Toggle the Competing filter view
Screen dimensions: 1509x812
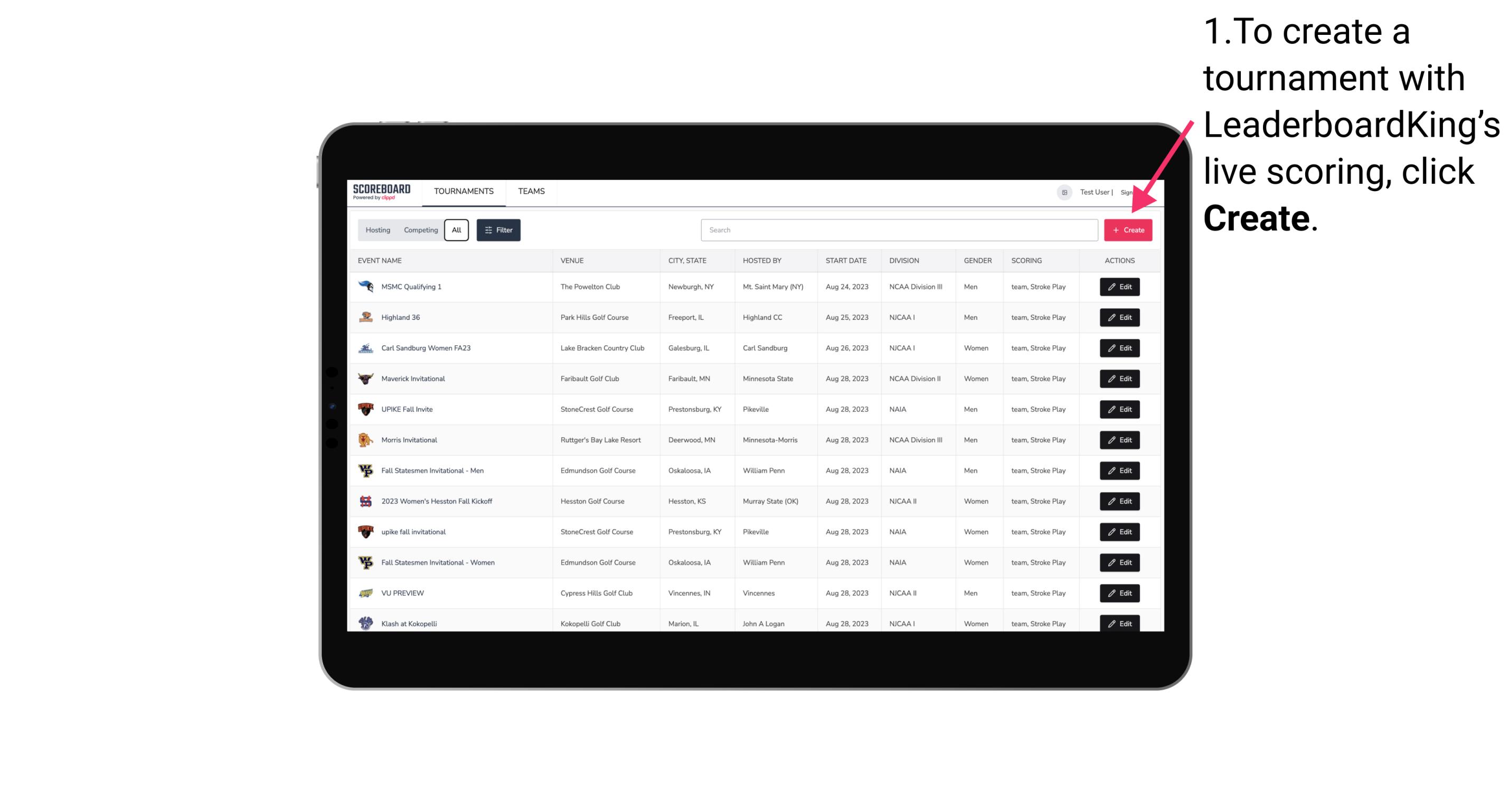(x=419, y=230)
